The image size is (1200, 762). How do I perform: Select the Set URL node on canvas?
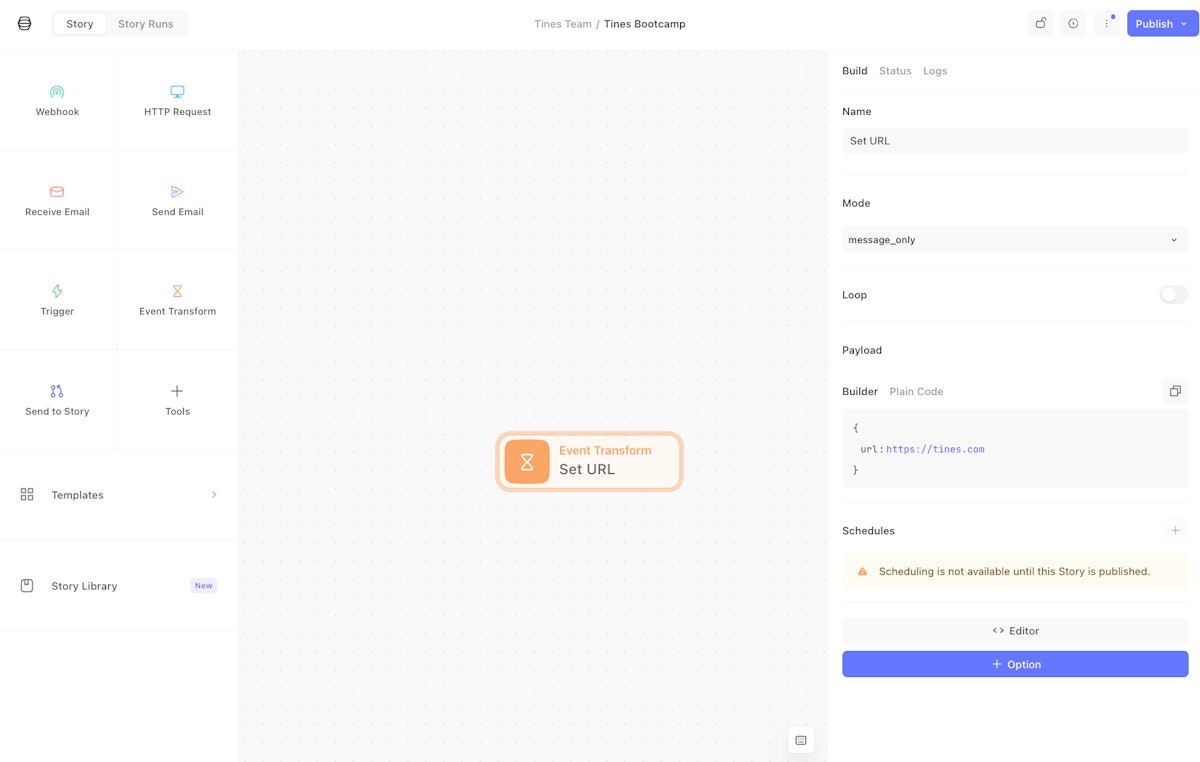(x=589, y=461)
